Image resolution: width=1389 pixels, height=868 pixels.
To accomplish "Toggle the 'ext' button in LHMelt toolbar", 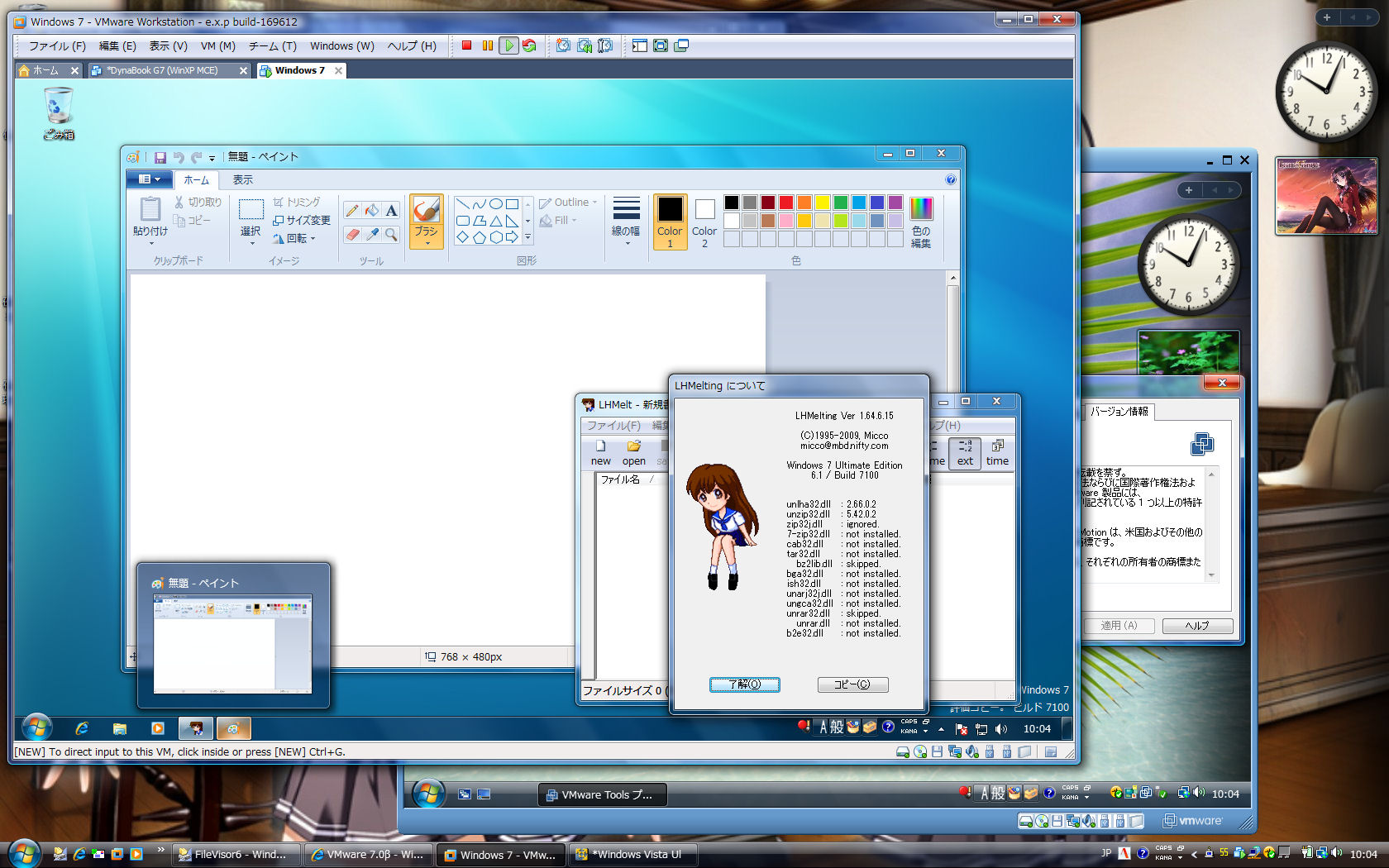I will (x=965, y=453).
